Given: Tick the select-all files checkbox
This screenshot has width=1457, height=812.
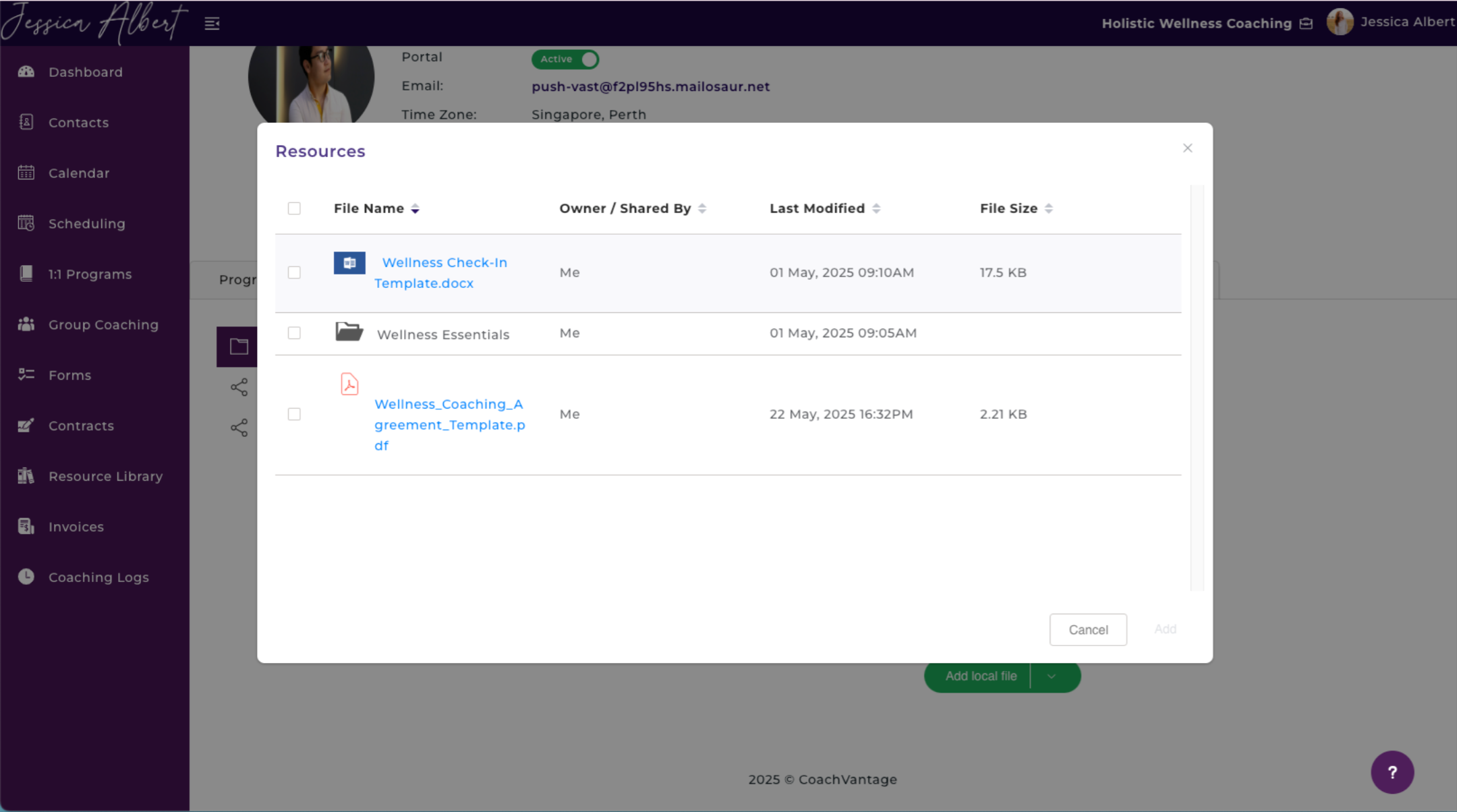Looking at the screenshot, I should pos(294,208).
